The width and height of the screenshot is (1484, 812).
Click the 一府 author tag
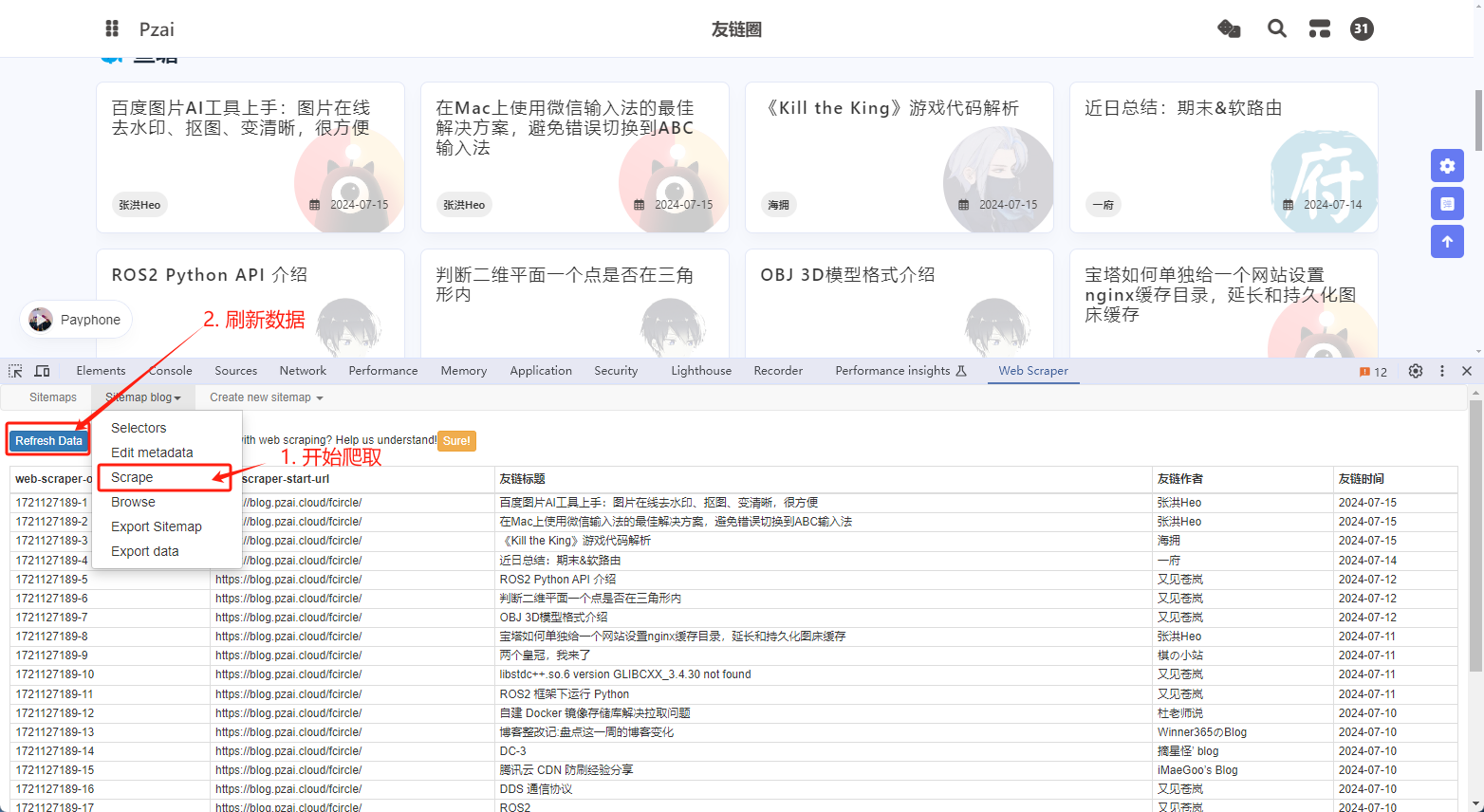(x=1103, y=205)
